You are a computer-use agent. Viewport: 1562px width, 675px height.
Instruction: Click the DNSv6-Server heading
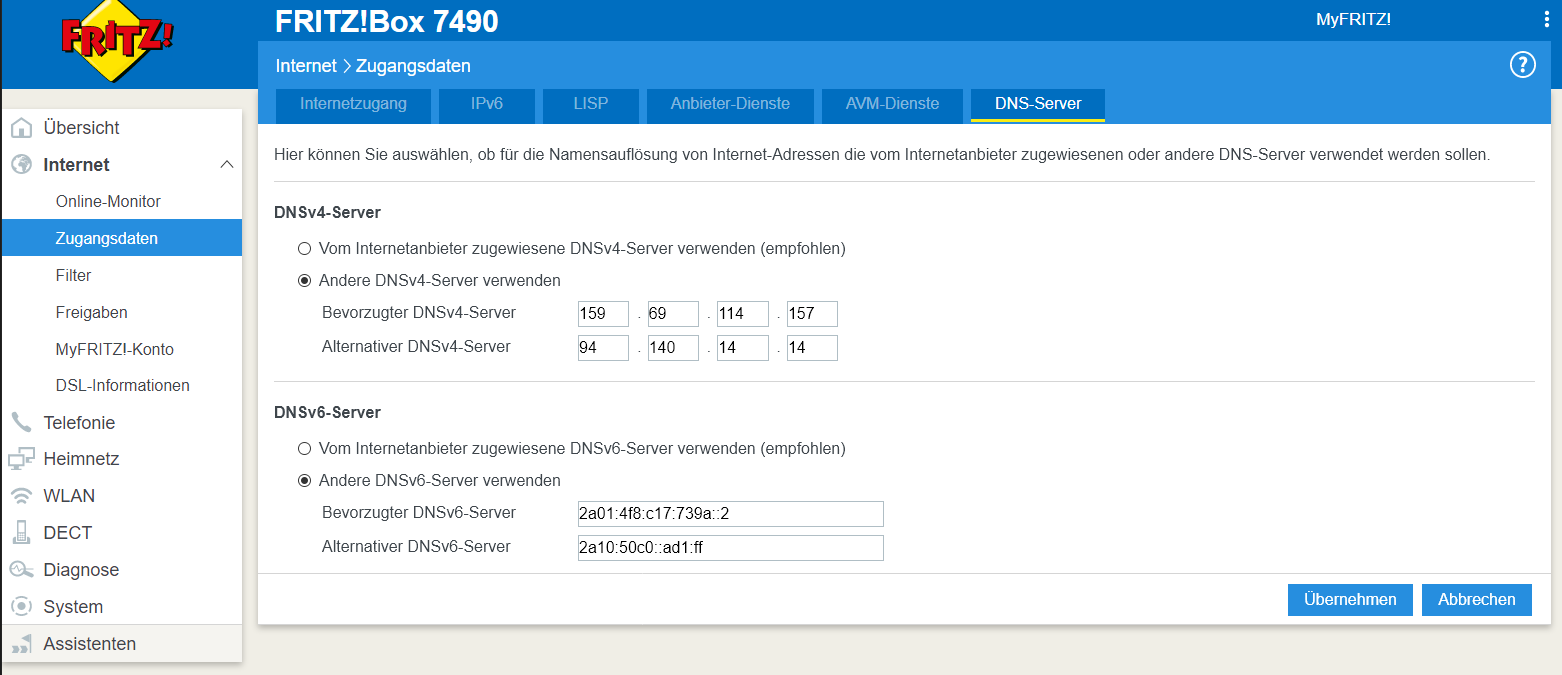click(327, 412)
